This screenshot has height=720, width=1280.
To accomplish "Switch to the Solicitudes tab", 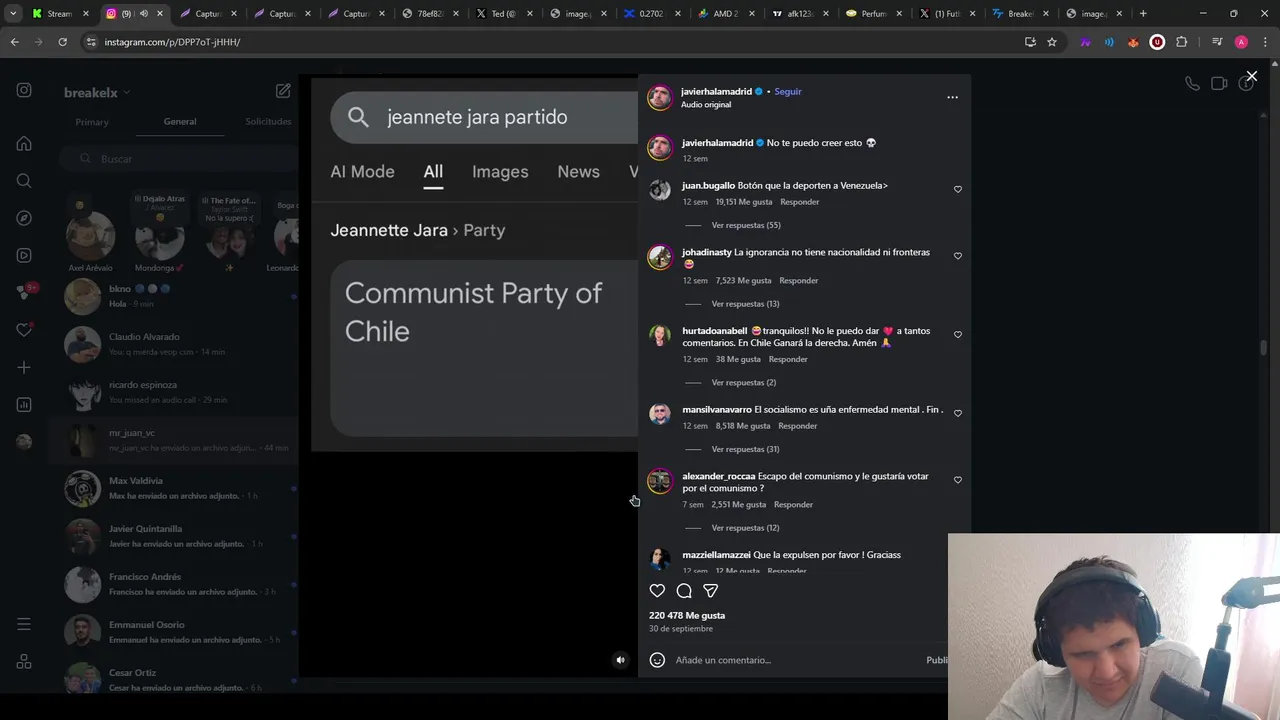I will coord(268,122).
